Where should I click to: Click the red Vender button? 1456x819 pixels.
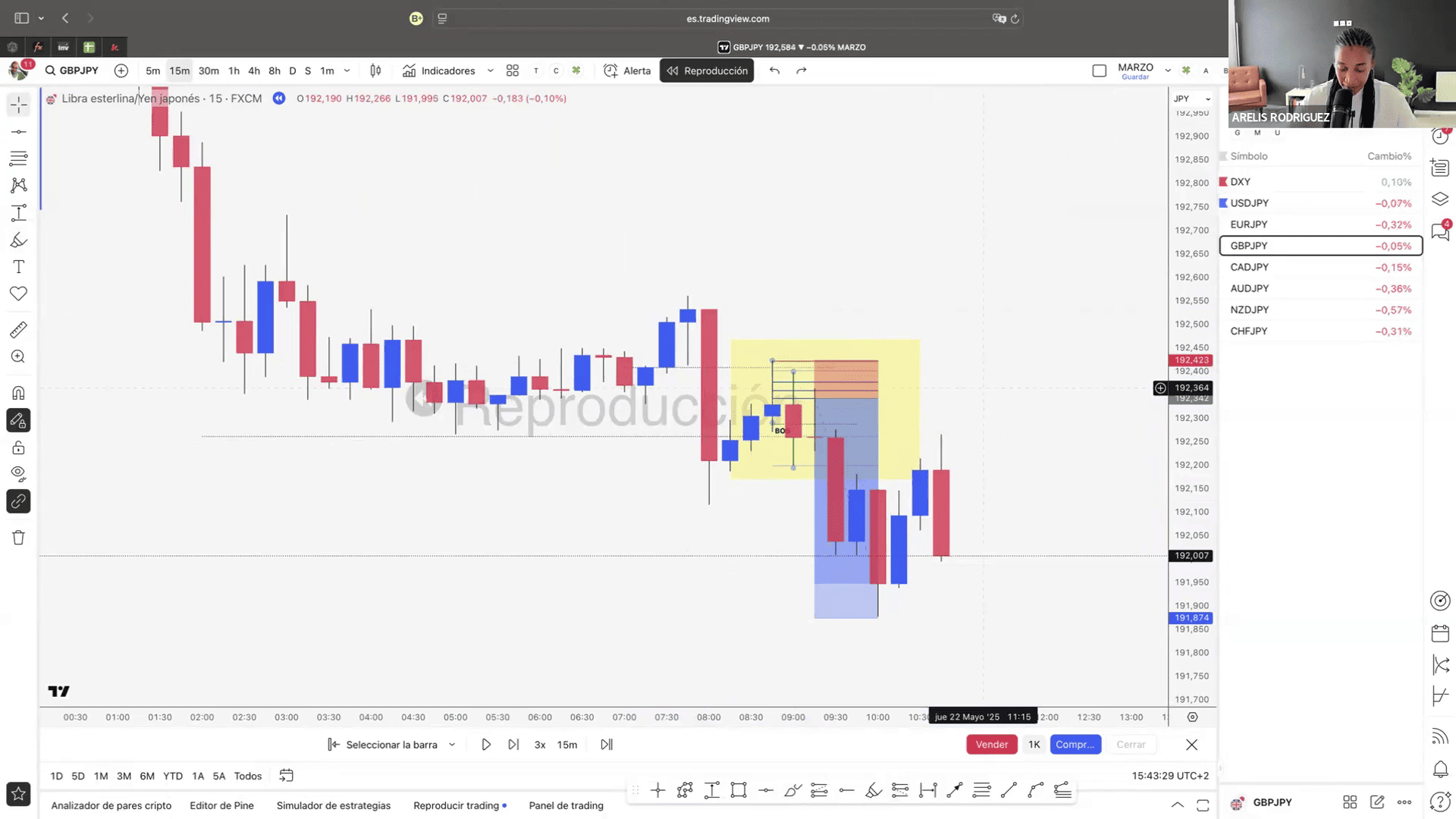(x=991, y=745)
